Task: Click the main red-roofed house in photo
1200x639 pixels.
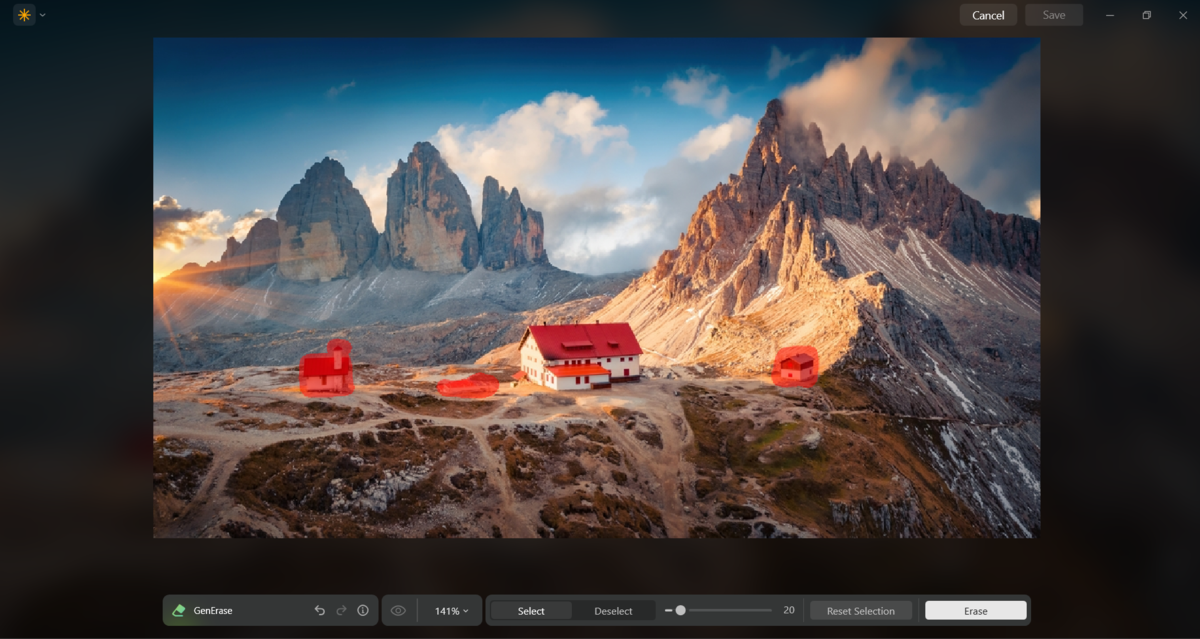Action: point(581,355)
